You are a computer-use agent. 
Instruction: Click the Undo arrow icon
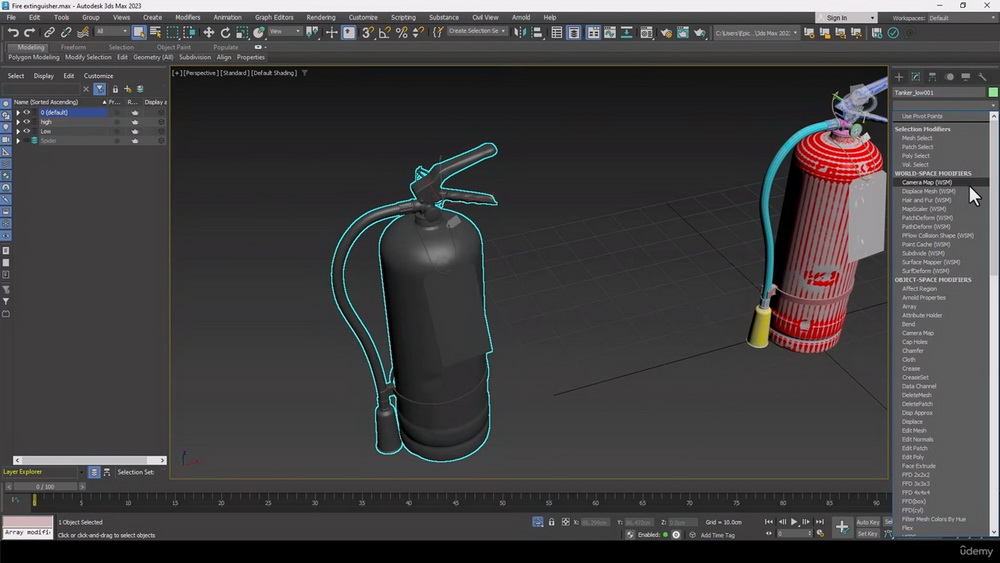(x=13, y=33)
